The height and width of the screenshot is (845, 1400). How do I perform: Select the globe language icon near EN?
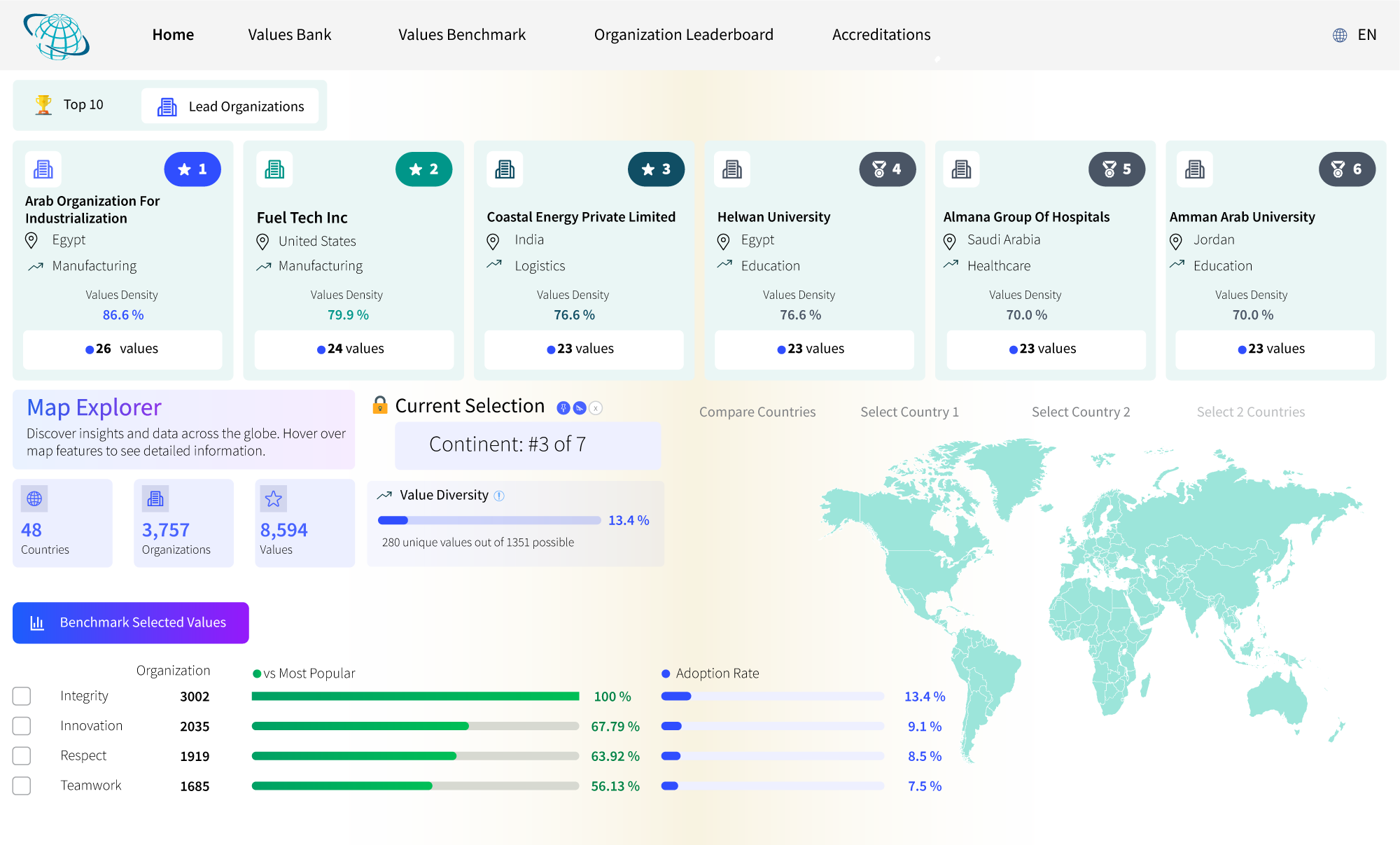(x=1339, y=34)
